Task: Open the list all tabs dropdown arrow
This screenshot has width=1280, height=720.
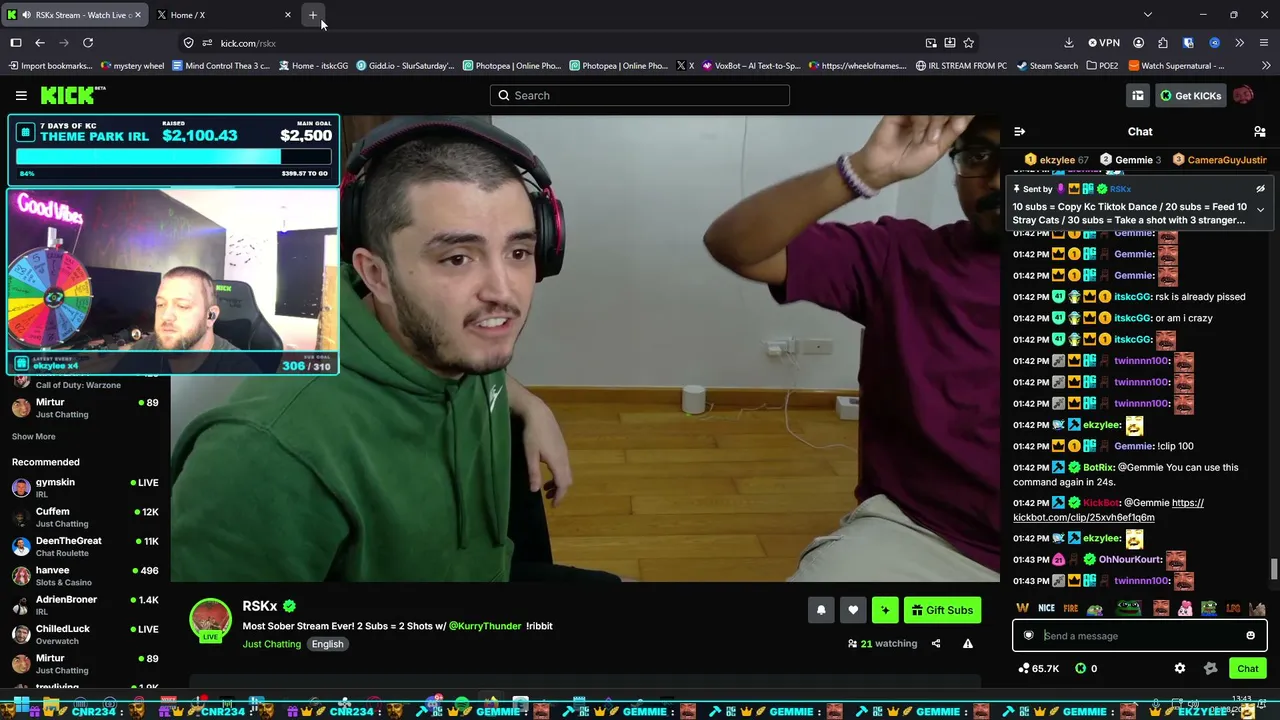Action: [x=1148, y=15]
